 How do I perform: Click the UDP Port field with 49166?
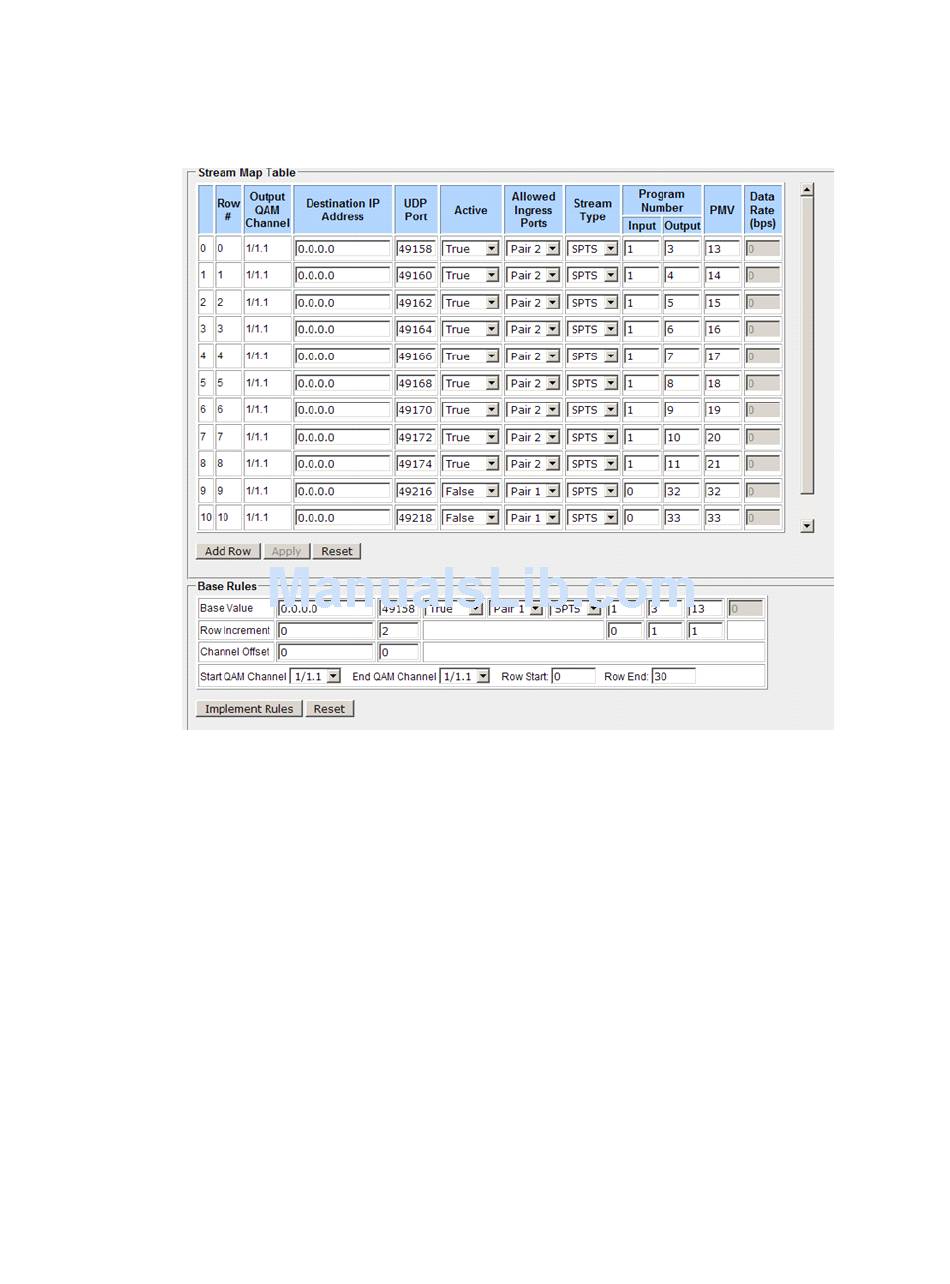click(x=416, y=356)
